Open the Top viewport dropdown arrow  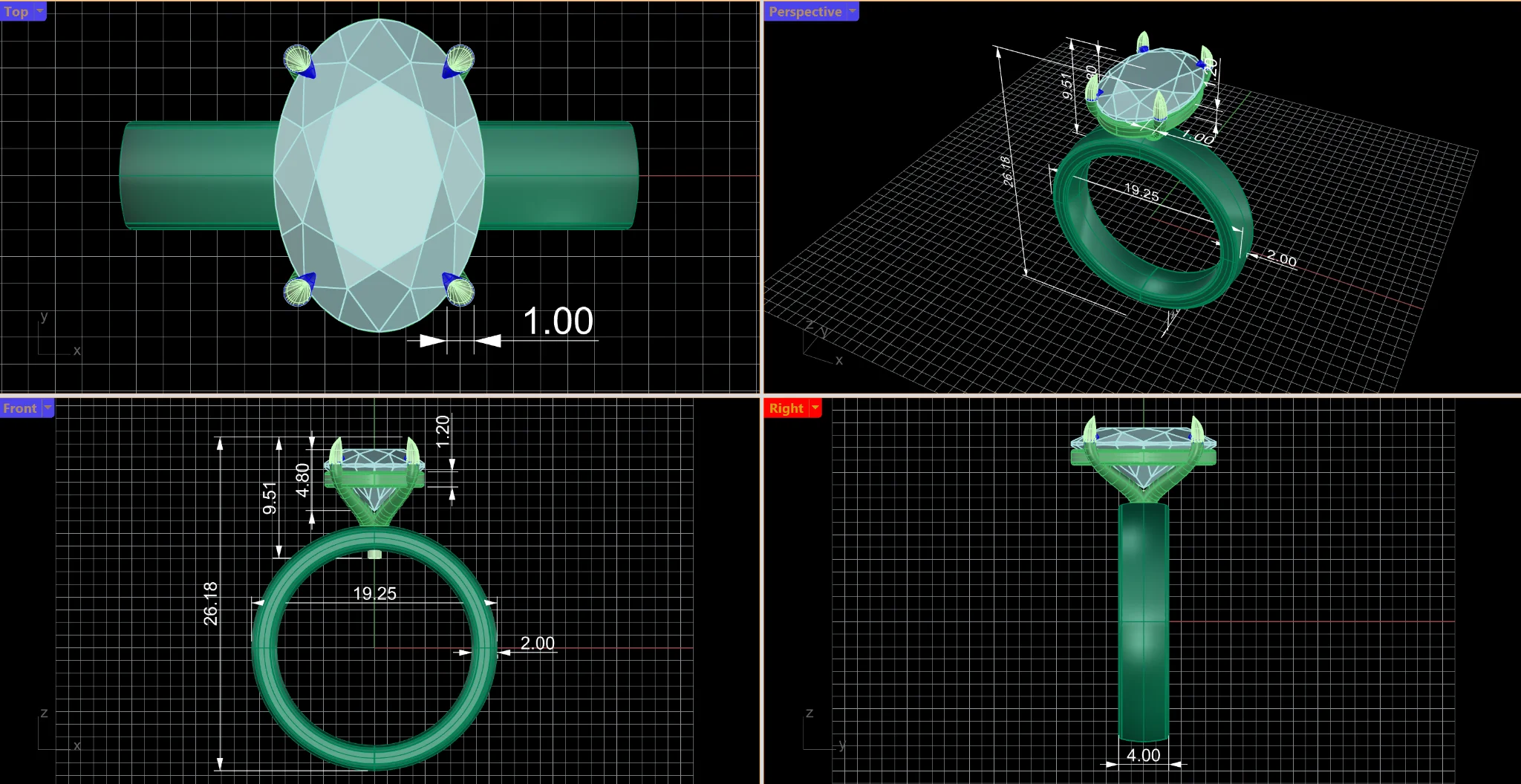tap(40, 11)
